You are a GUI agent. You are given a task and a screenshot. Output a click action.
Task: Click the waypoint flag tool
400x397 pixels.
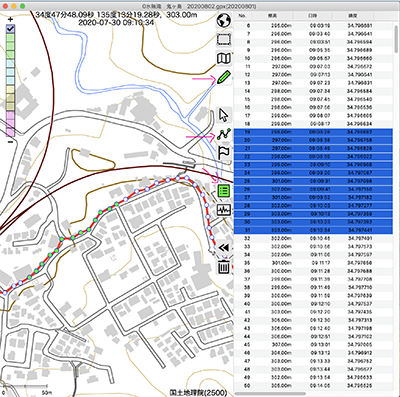224,153
